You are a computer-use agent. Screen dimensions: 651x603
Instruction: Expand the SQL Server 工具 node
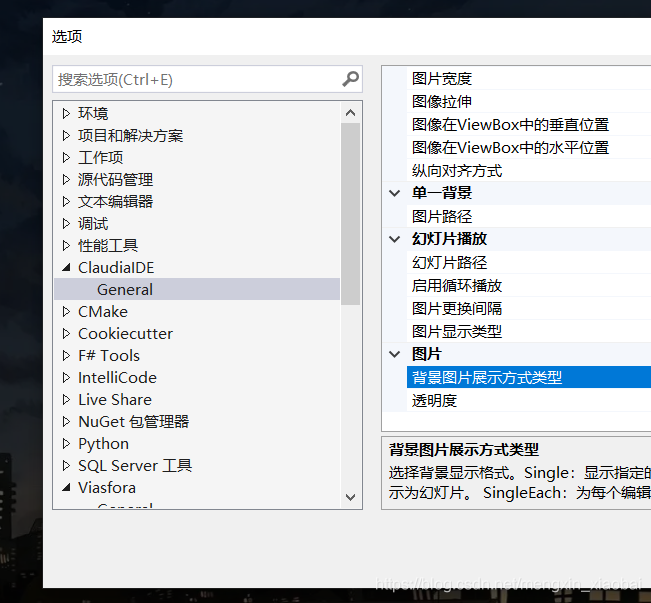(x=66, y=466)
